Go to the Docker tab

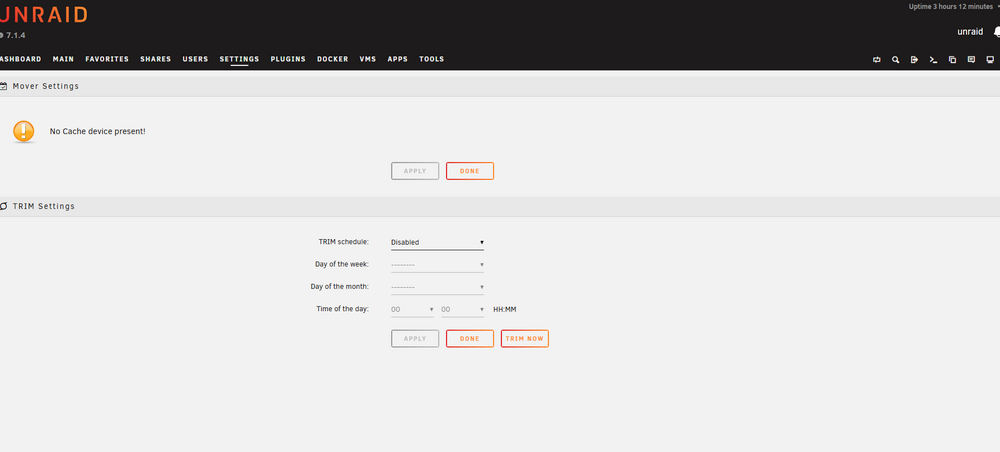(x=333, y=59)
